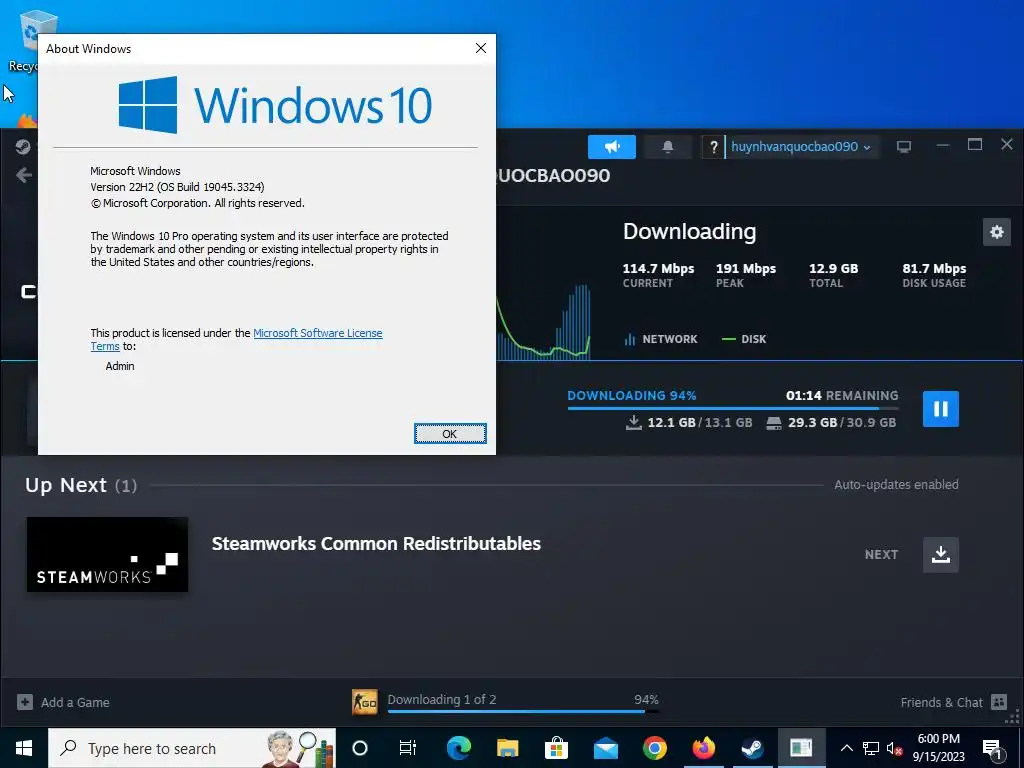This screenshot has height=768, width=1024.
Task: Click the NETWORK legend label
Action: [x=669, y=339]
